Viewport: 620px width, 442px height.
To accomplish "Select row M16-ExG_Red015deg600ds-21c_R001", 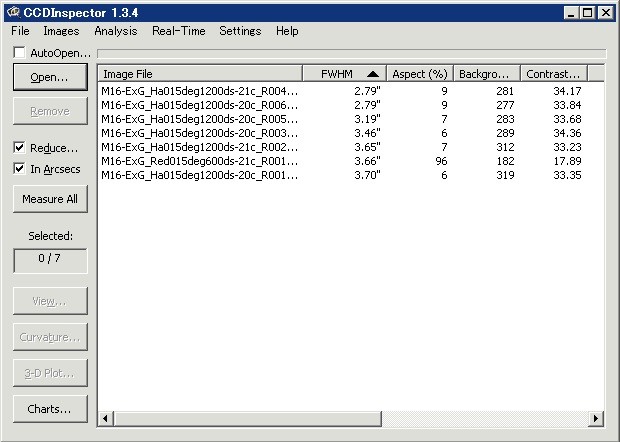I will (351, 161).
